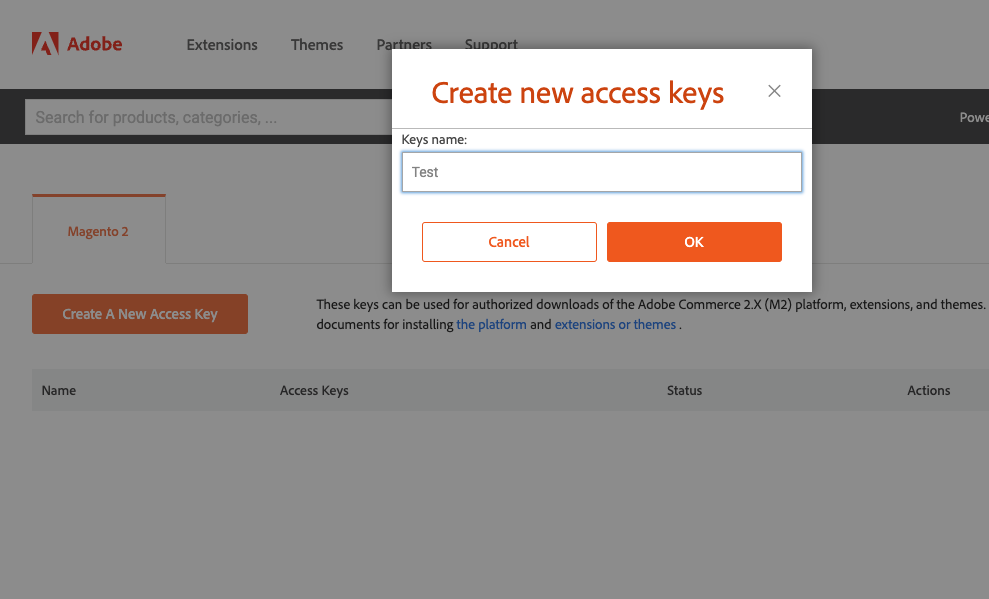Close the Create new access keys dialog

point(774,91)
